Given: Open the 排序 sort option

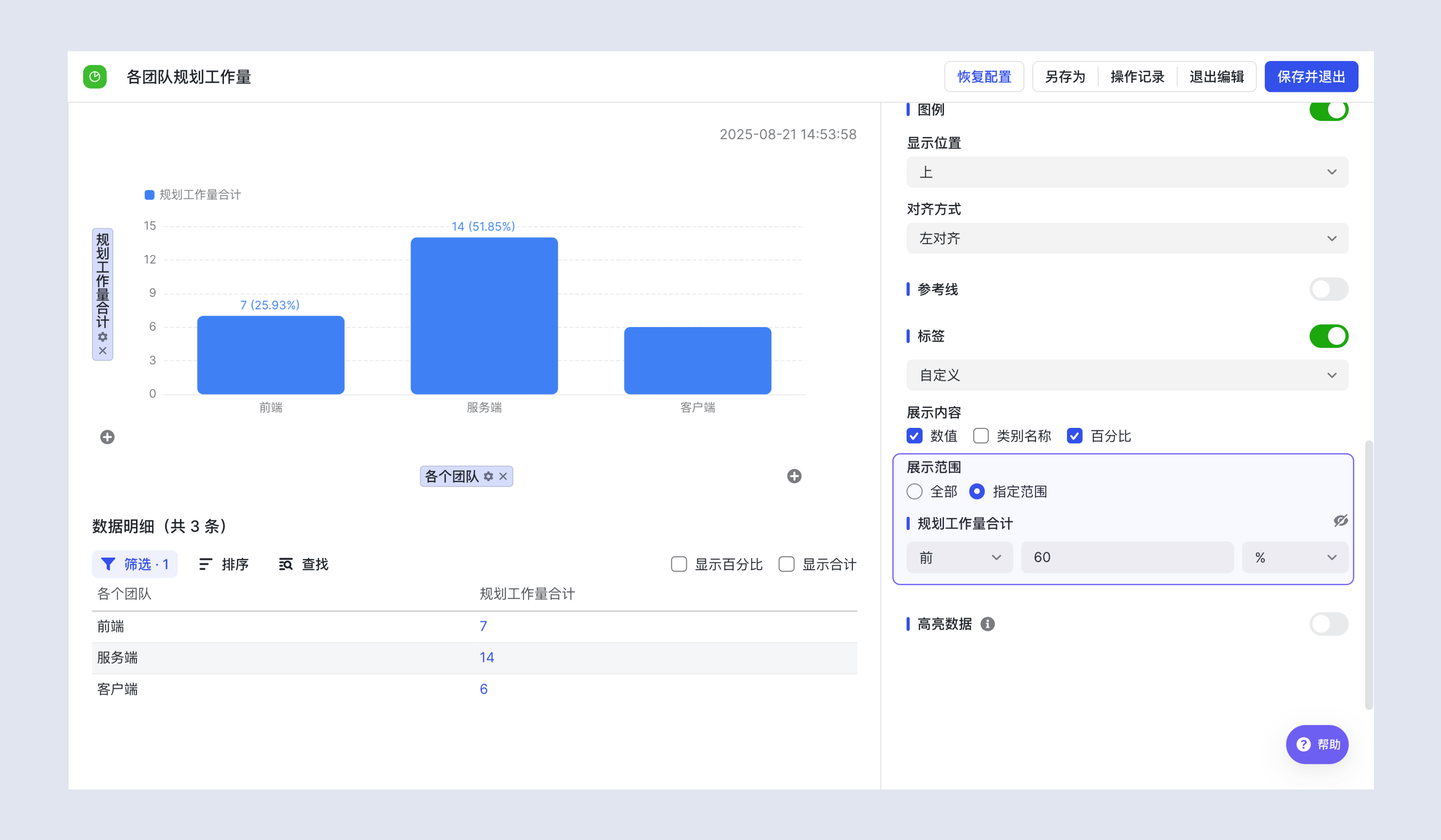Looking at the screenshot, I should tap(224, 564).
